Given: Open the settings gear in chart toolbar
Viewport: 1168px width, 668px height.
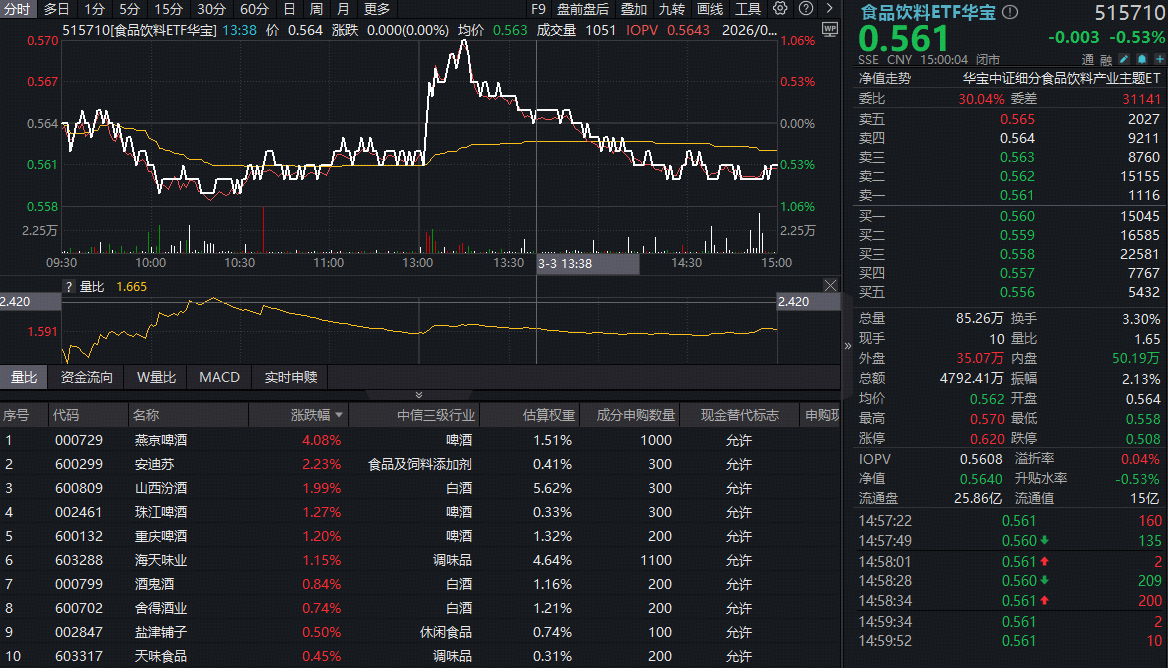Looking at the screenshot, I should tap(780, 9).
